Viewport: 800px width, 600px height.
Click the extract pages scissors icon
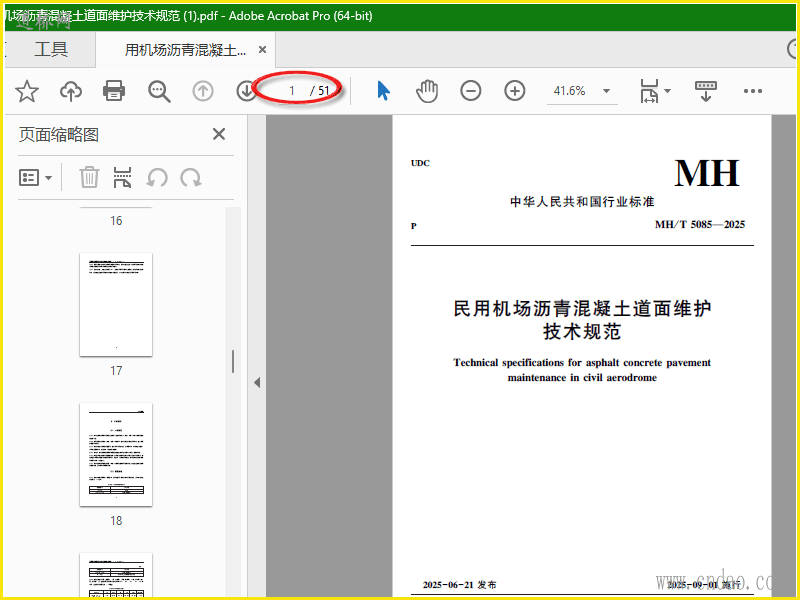pyautogui.click(x=122, y=177)
